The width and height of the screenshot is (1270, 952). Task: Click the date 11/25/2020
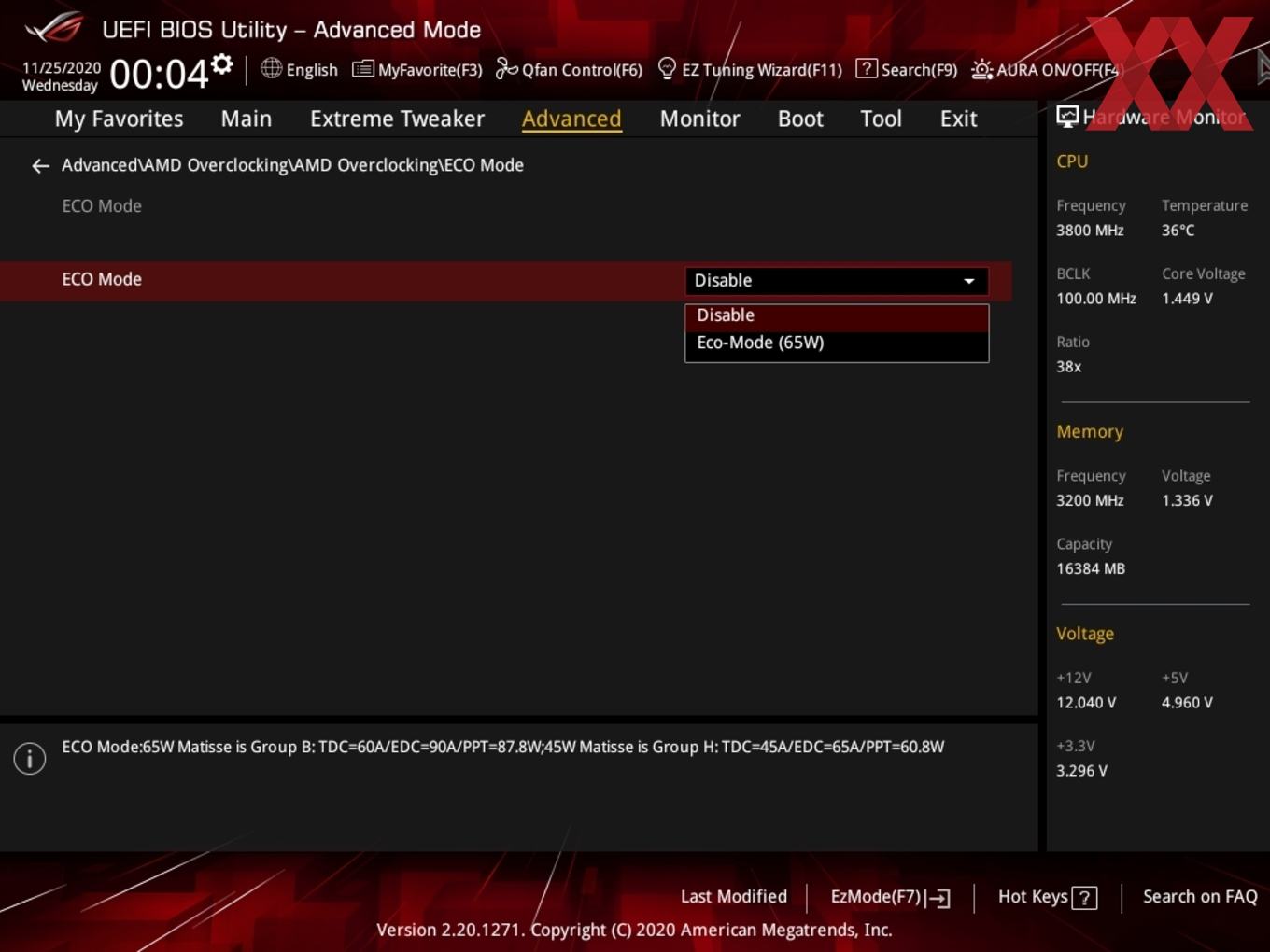pyautogui.click(x=61, y=68)
